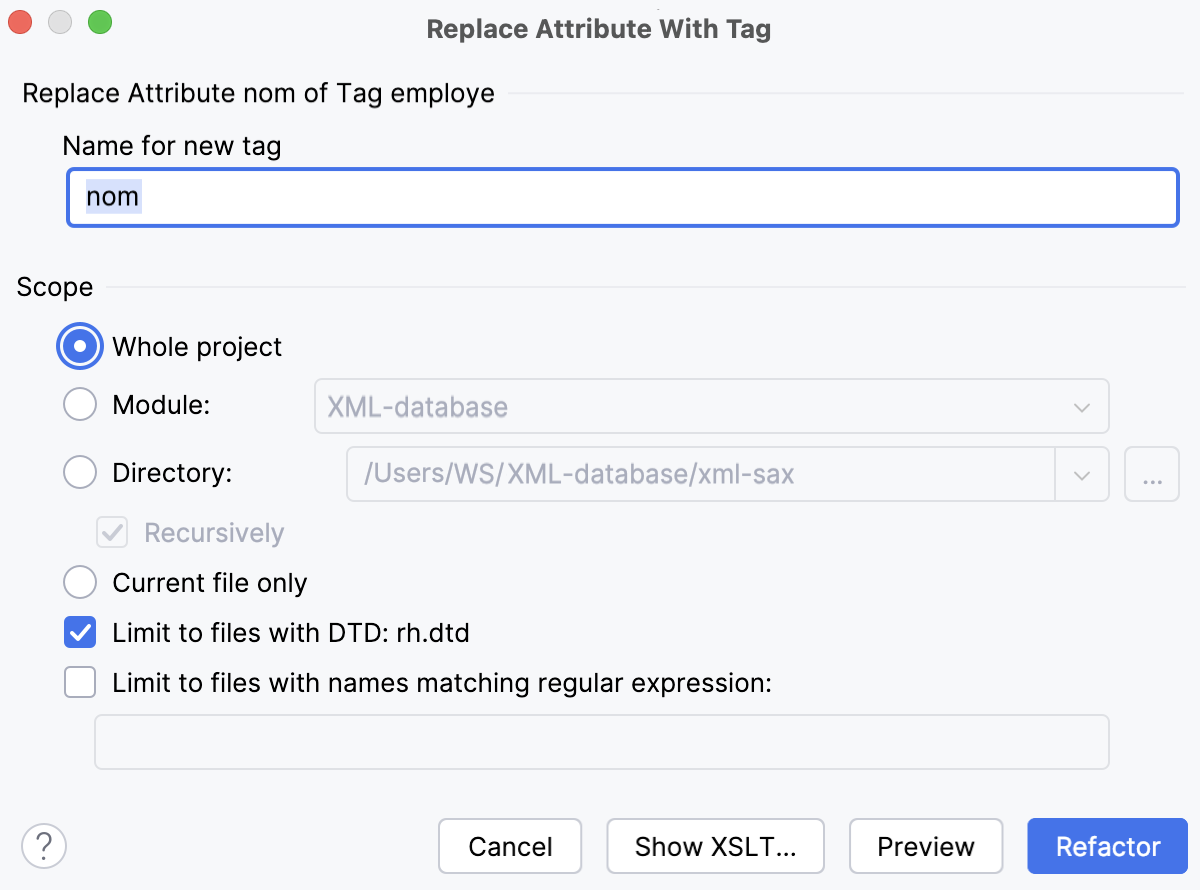Enable limiting files by regular expression
Image resolution: width=1200 pixels, height=890 pixels.
[79, 682]
